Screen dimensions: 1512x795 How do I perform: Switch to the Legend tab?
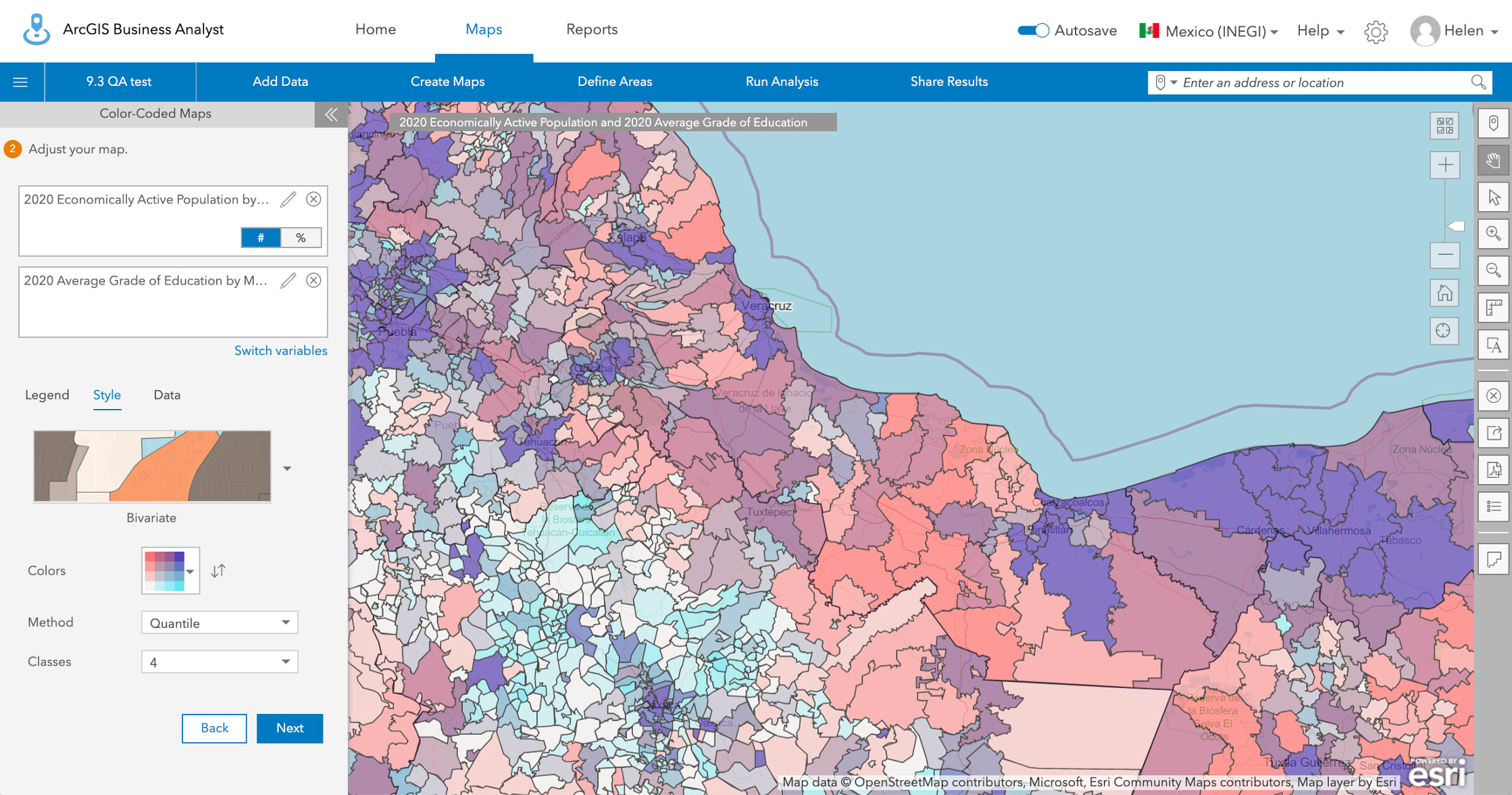click(x=47, y=395)
